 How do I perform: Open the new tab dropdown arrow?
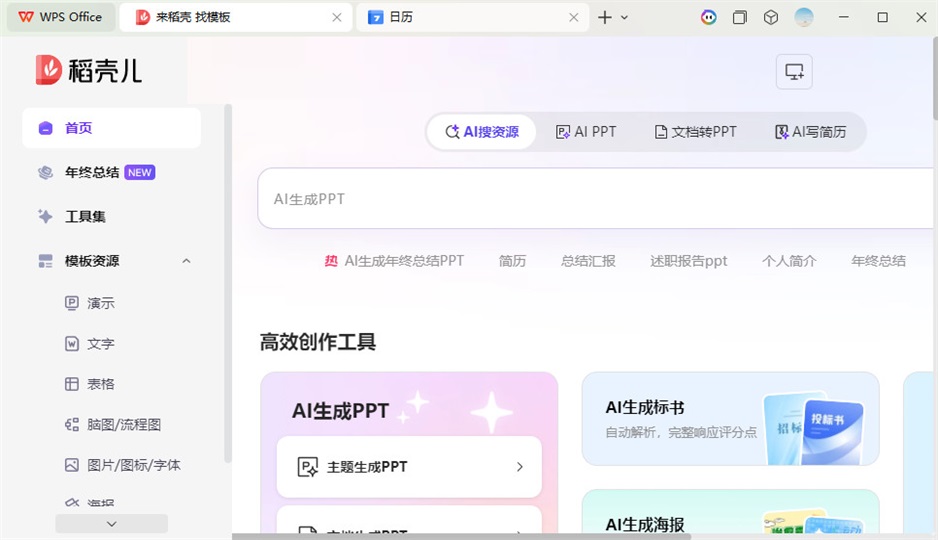click(625, 18)
